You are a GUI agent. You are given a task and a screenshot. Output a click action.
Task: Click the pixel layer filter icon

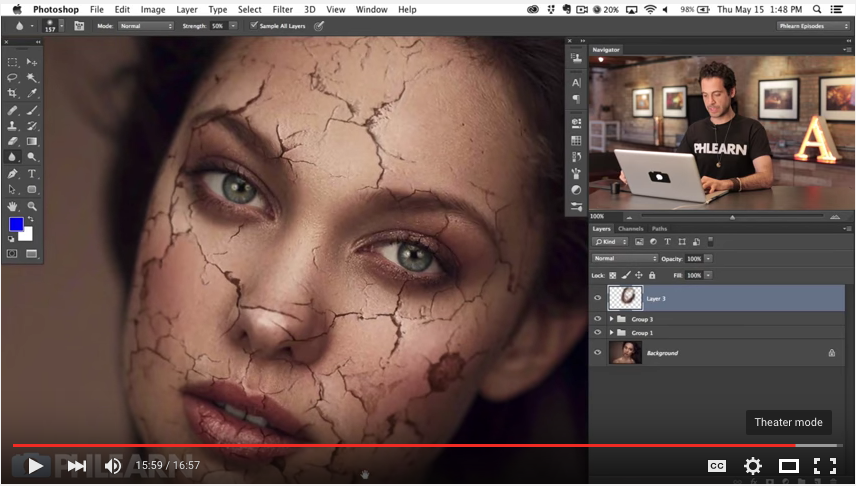pos(639,242)
